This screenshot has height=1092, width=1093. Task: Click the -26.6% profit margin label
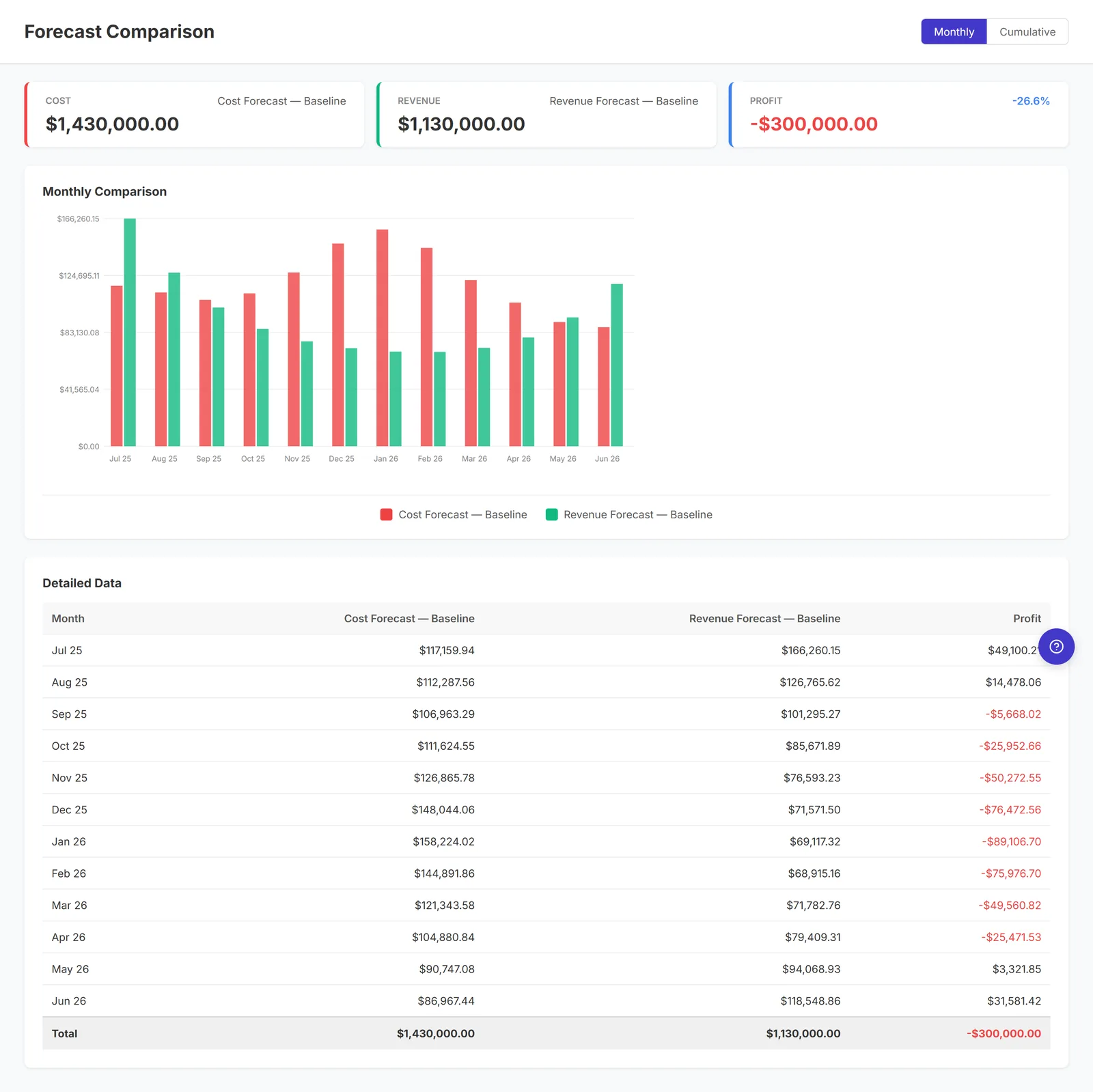1031,100
